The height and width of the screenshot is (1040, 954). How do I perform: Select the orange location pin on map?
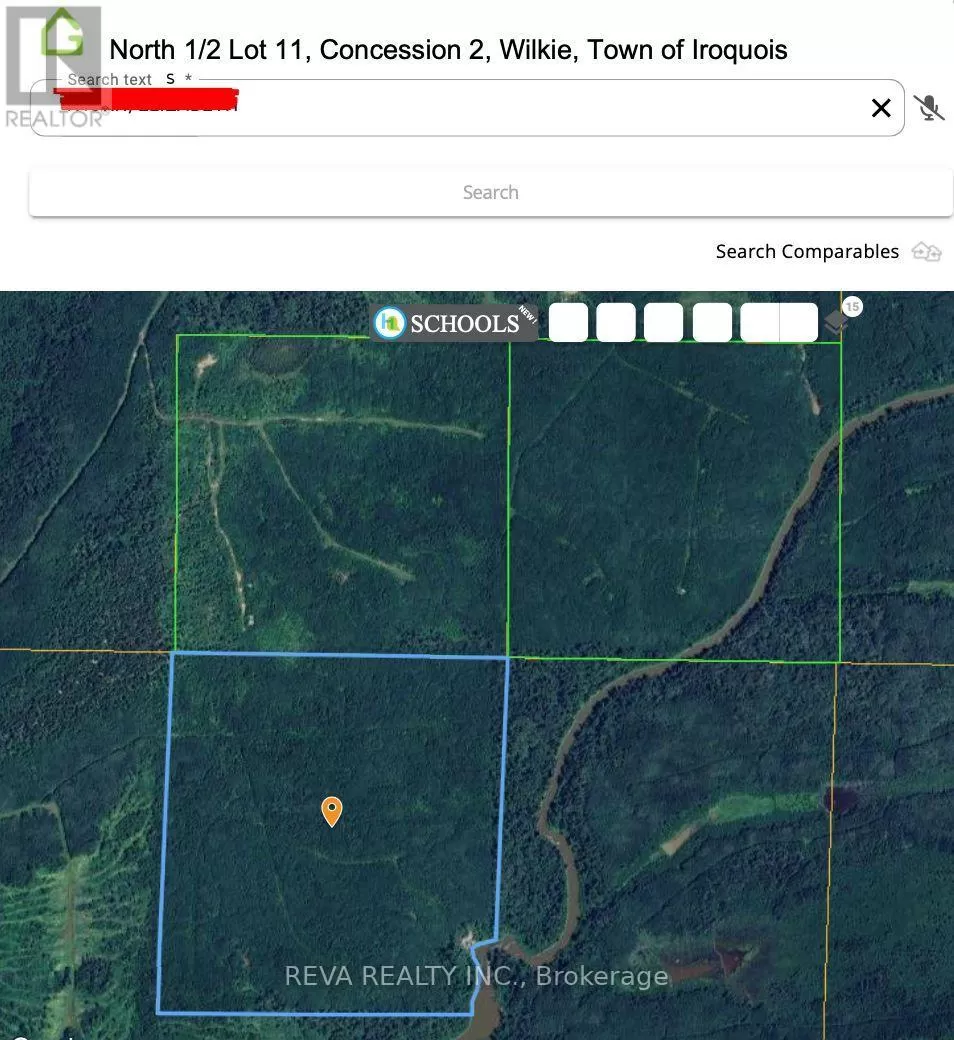point(331,810)
